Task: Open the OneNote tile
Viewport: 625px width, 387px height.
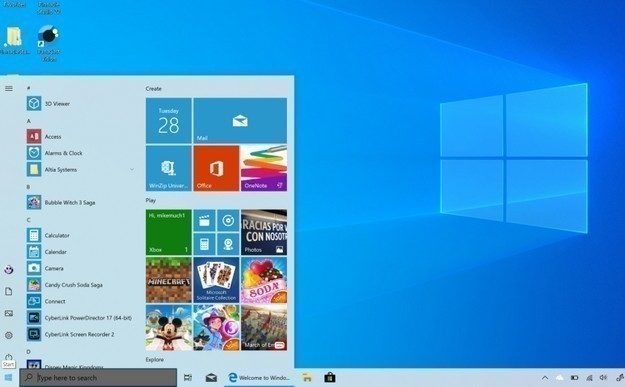Action: pos(264,168)
